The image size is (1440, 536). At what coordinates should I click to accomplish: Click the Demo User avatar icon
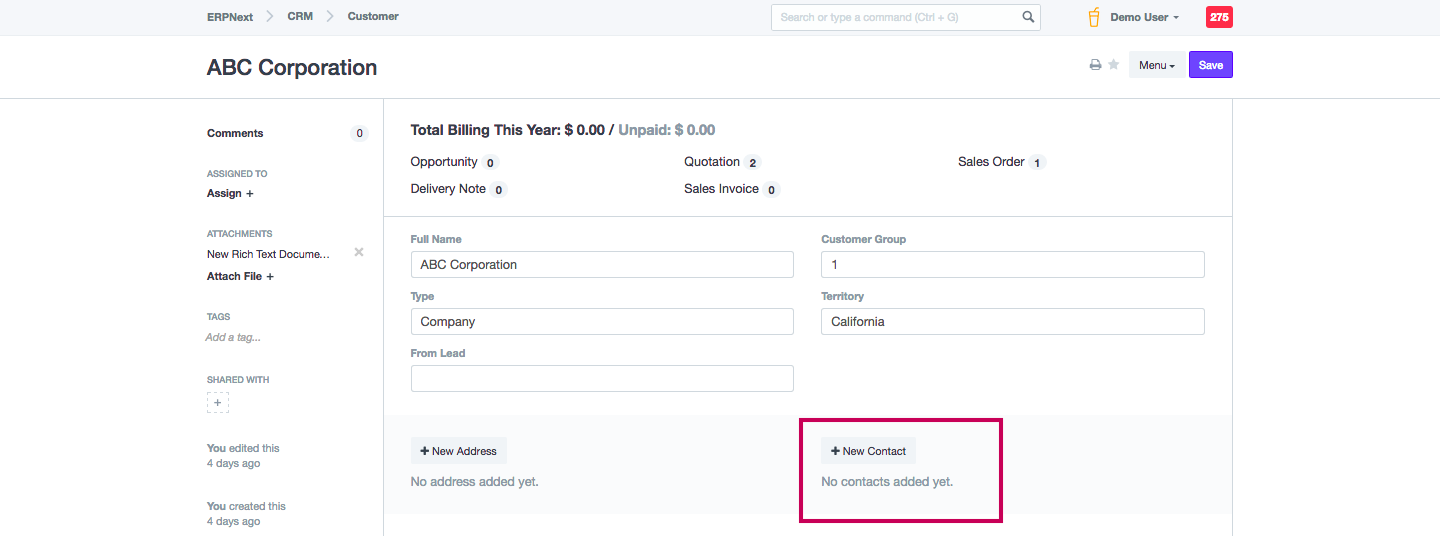point(1094,17)
